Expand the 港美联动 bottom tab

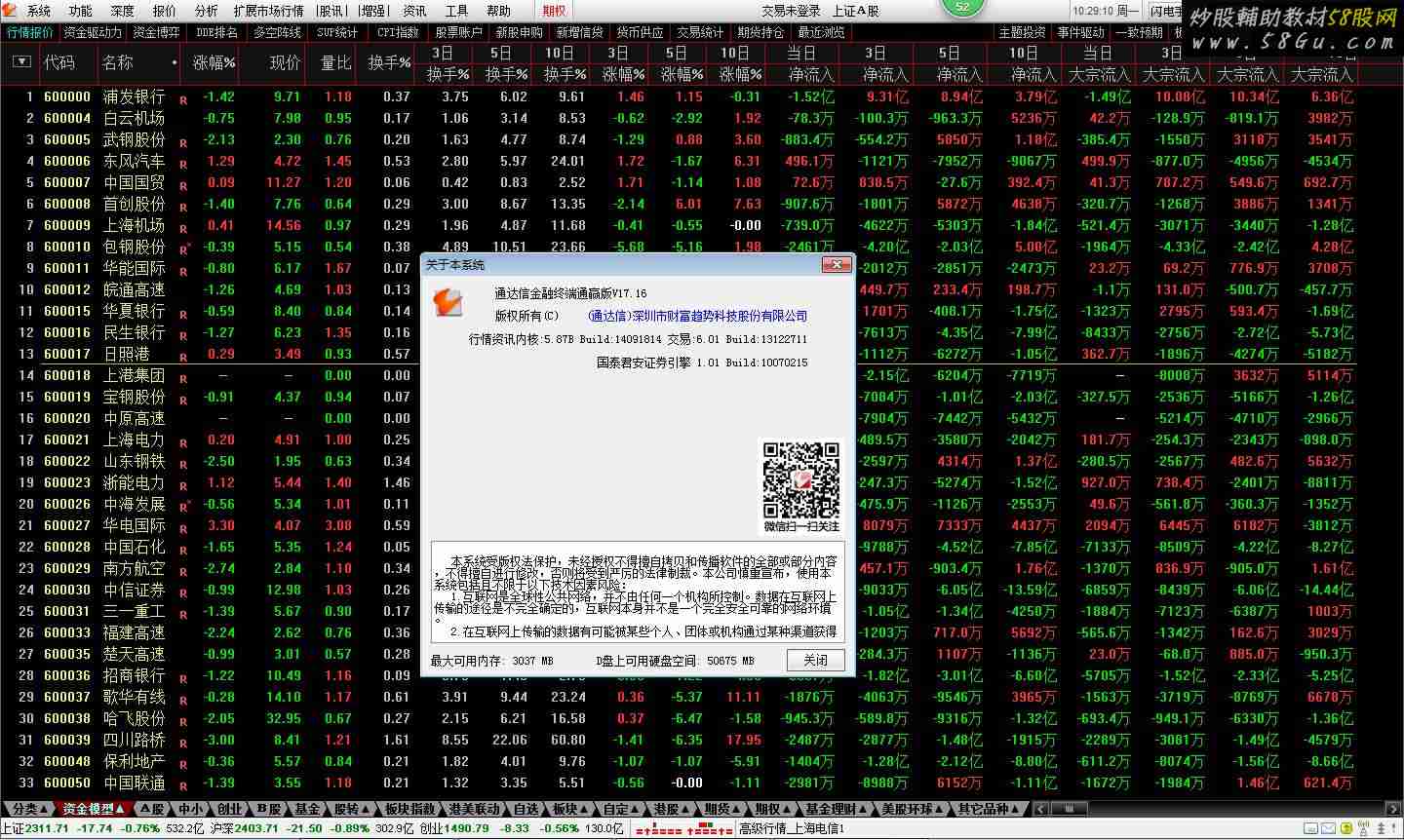point(473,809)
